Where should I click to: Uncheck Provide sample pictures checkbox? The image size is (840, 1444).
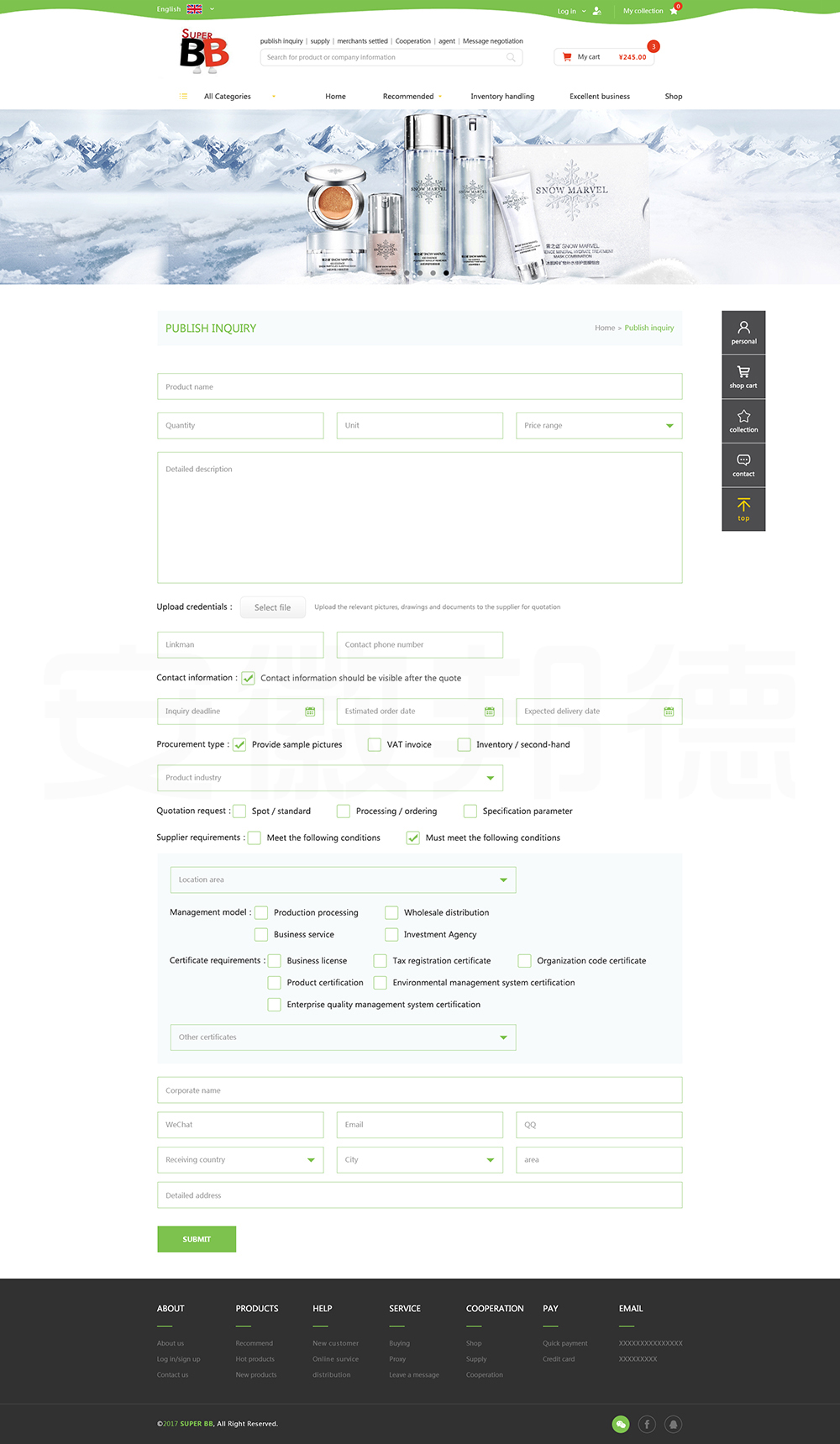tap(239, 744)
